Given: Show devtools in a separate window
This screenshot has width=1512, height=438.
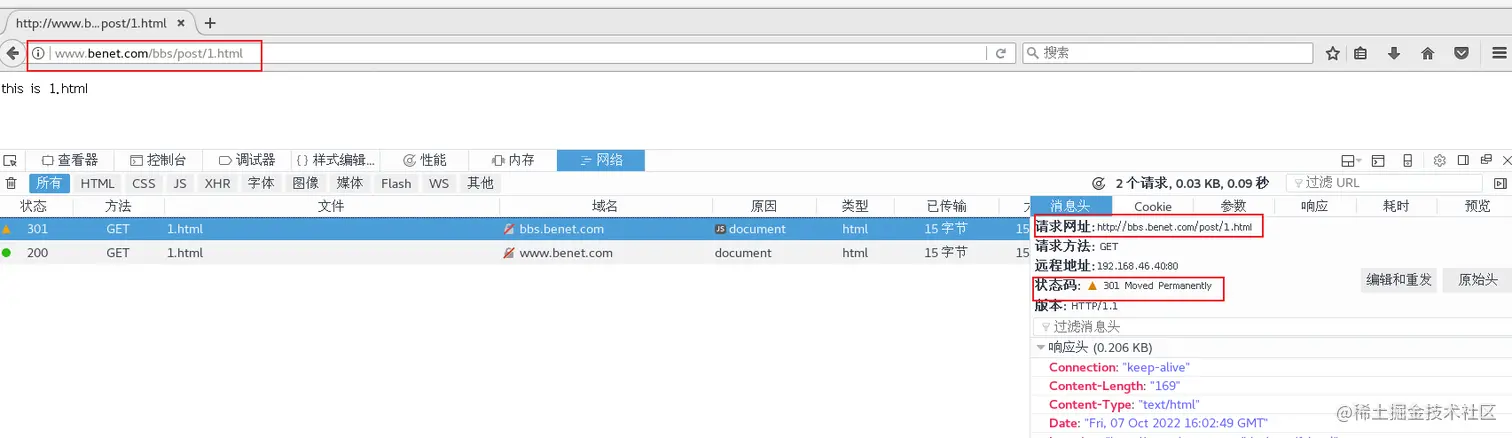Looking at the screenshot, I should (x=1486, y=160).
